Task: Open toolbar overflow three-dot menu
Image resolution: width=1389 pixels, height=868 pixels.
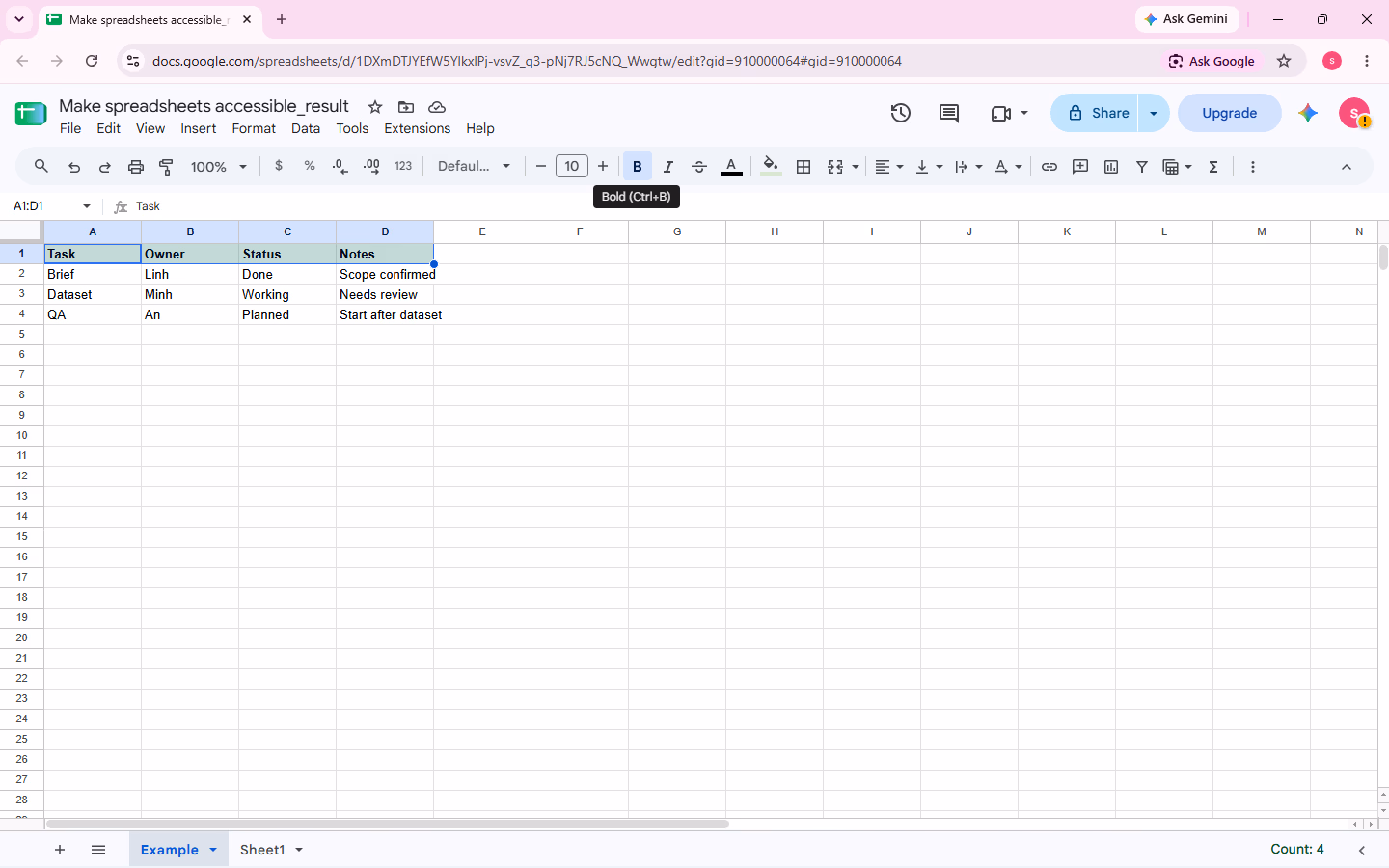Action: pos(1253,167)
